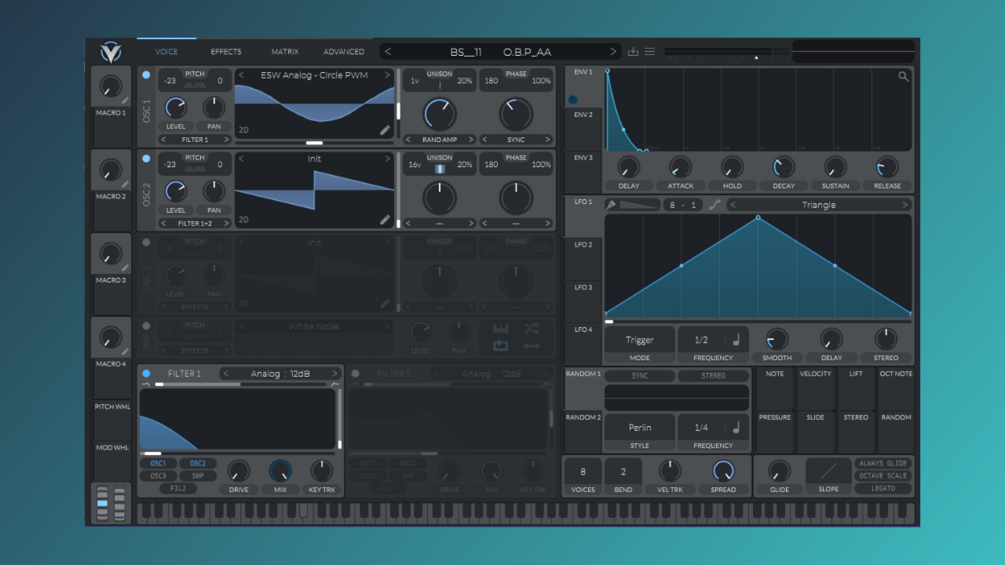
Task: Click the Macro 2 edit pencil icon
Action: tap(125, 184)
